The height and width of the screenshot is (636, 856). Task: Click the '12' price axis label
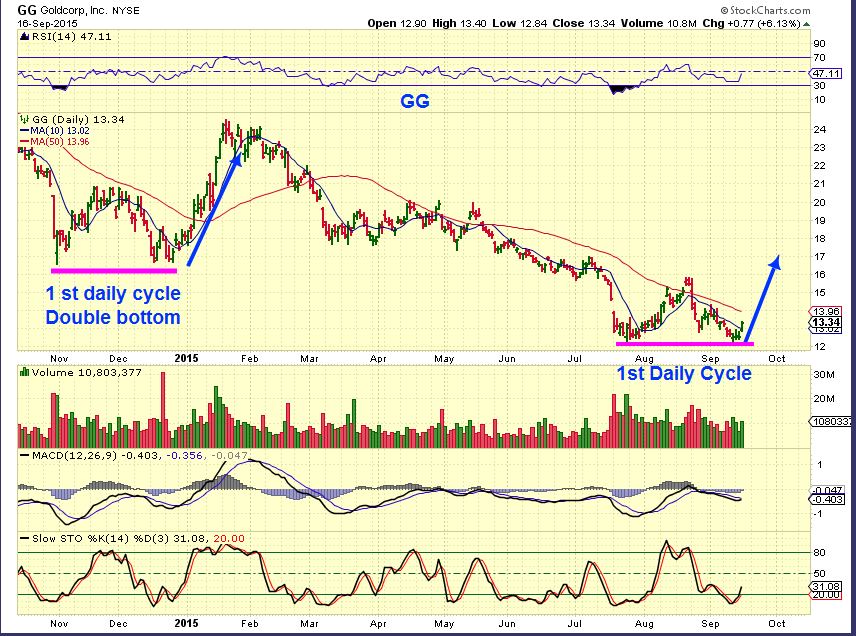tap(819, 347)
